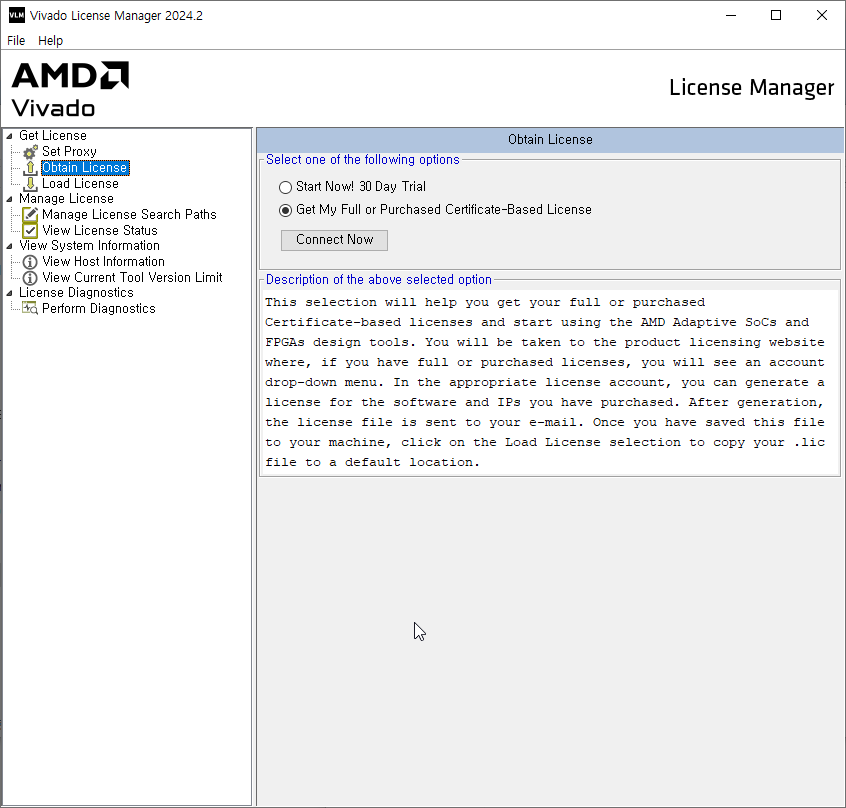Click the Perform Diagnostics magnifier icon
The height and width of the screenshot is (808, 846).
click(x=30, y=309)
